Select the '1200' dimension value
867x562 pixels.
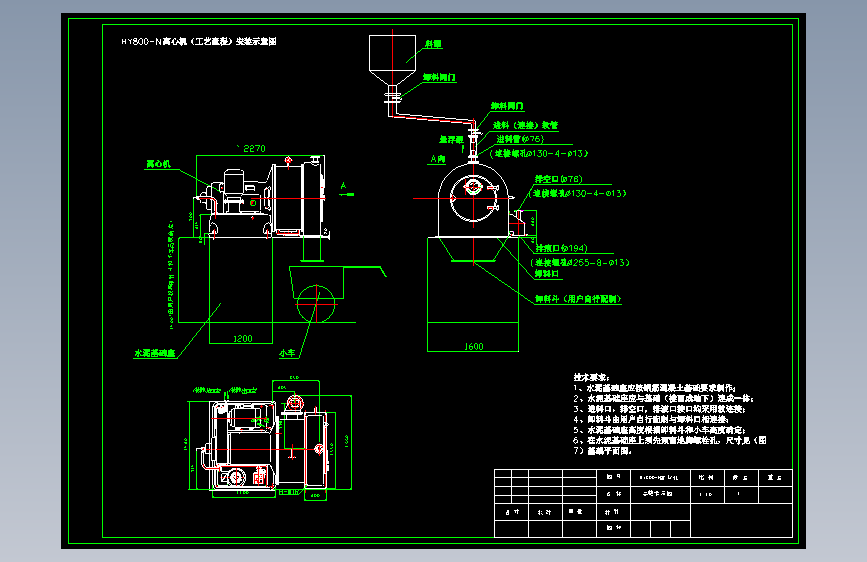pos(243,339)
